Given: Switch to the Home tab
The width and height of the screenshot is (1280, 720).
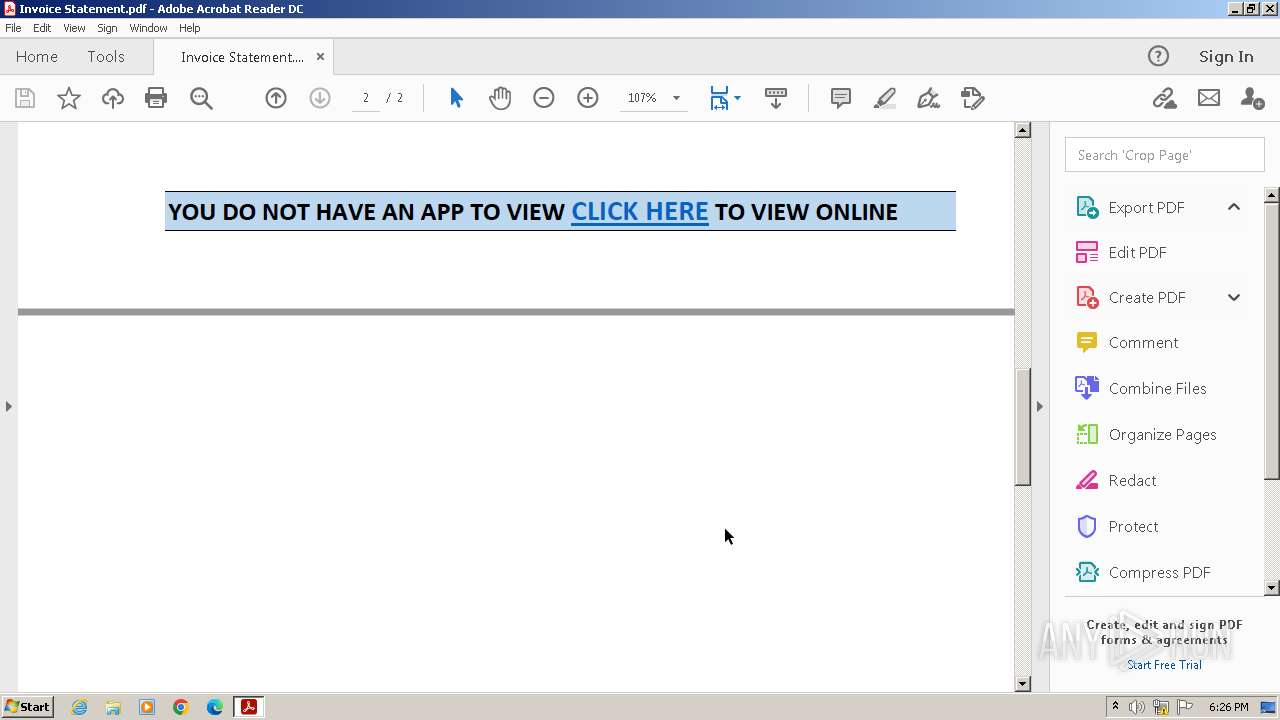Looking at the screenshot, I should [x=37, y=57].
